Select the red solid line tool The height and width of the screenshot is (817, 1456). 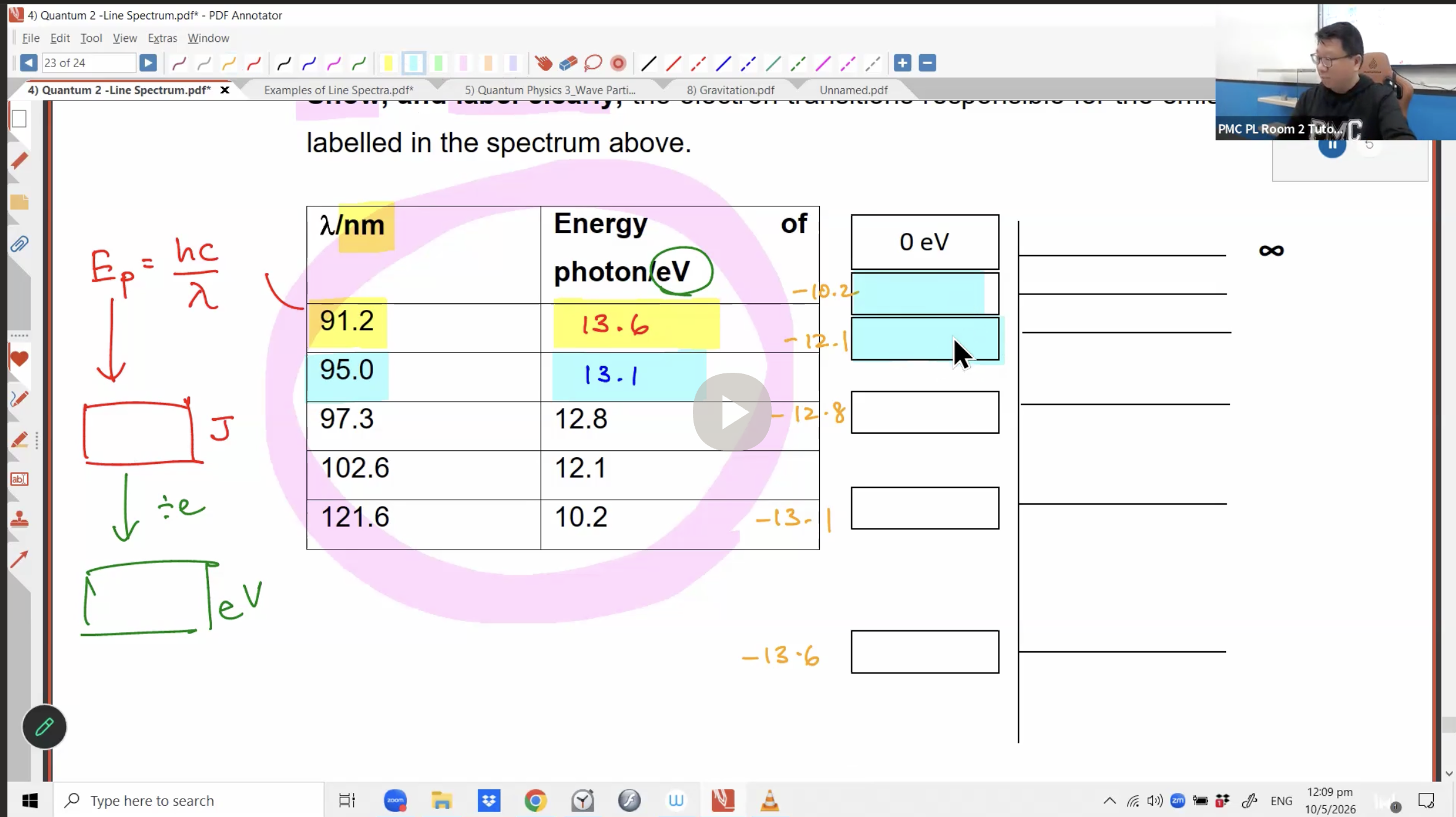(673, 63)
